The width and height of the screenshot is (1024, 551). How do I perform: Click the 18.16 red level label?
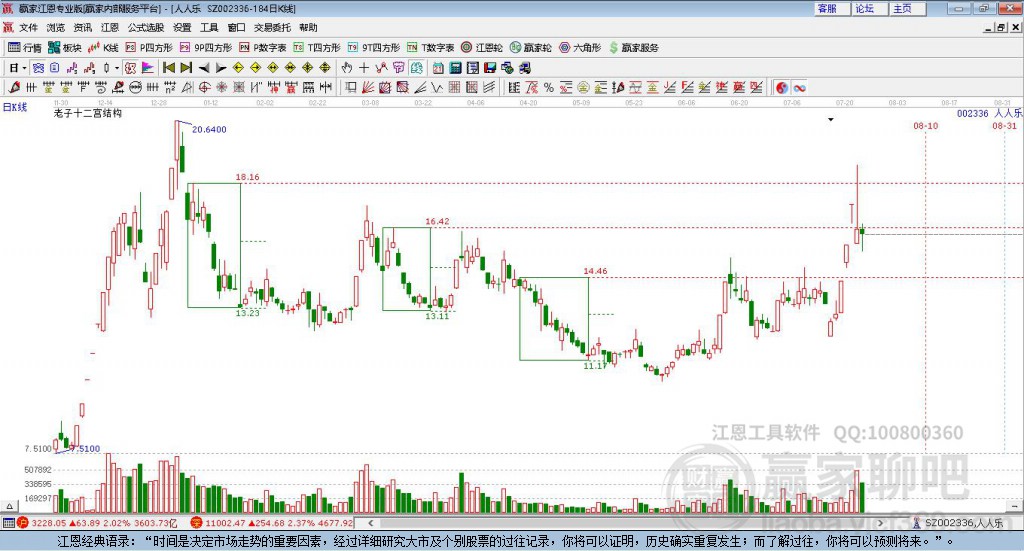click(248, 177)
